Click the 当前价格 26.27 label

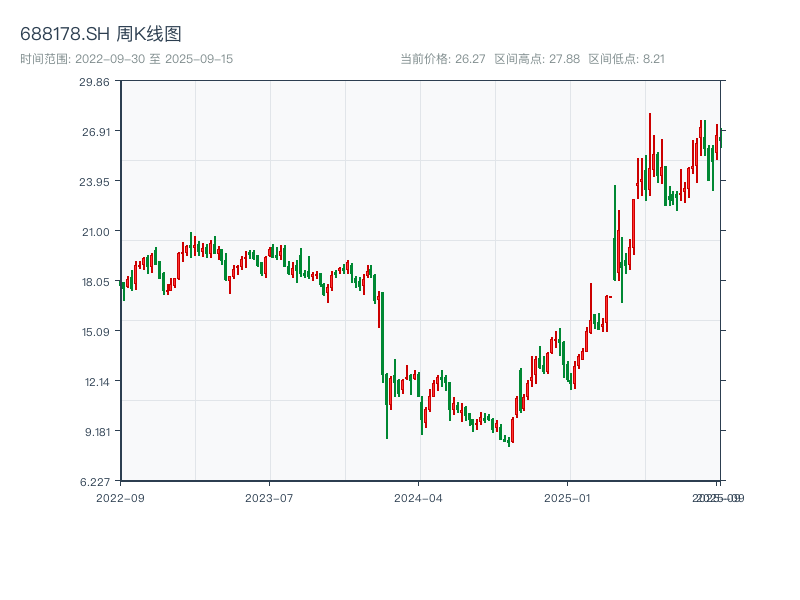pyautogui.click(x=442, y=59)
